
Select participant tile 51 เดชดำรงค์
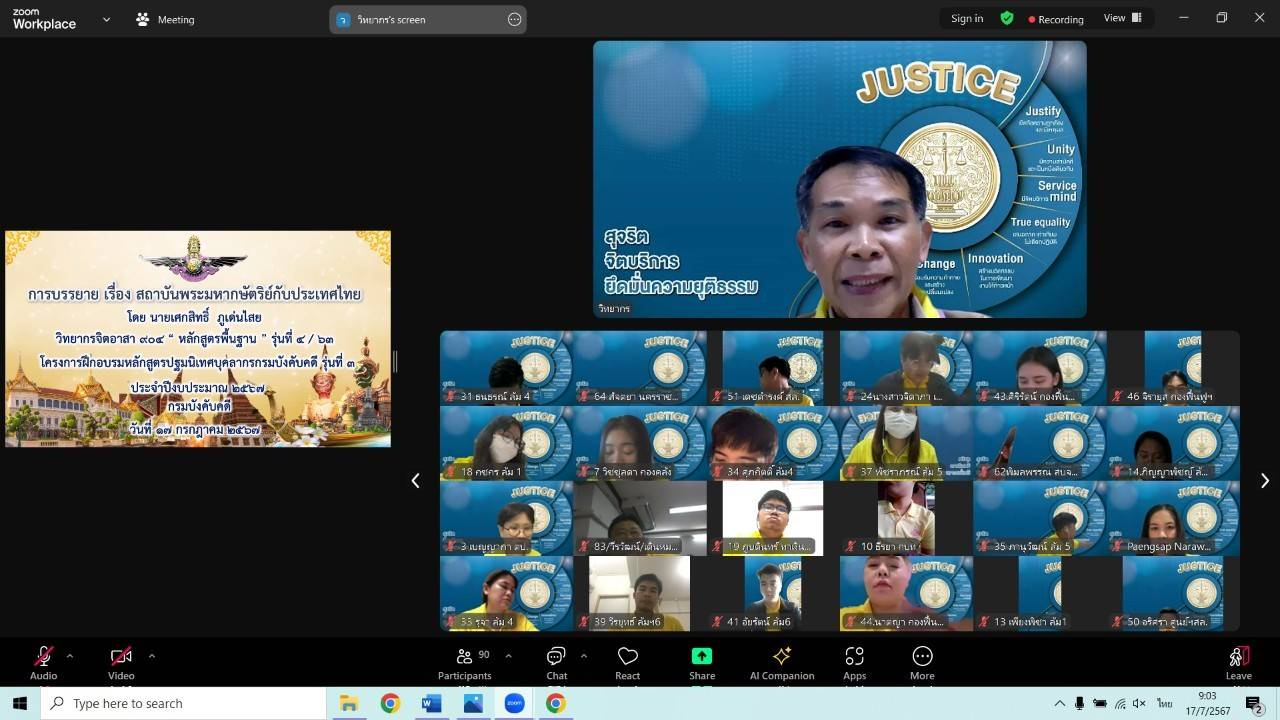[773, 368]
